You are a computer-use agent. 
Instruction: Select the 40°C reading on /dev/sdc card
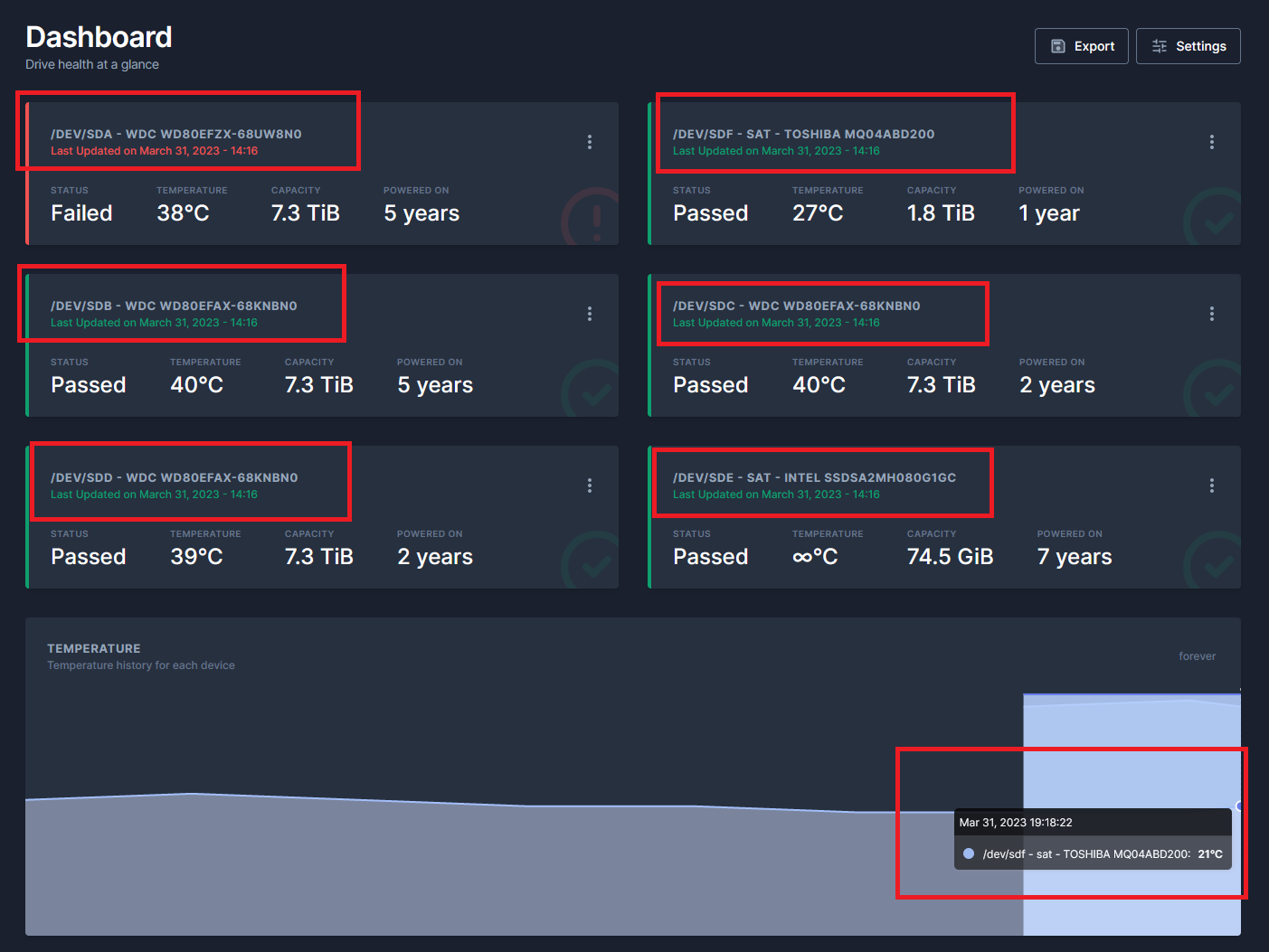click(x=819, y=385)
